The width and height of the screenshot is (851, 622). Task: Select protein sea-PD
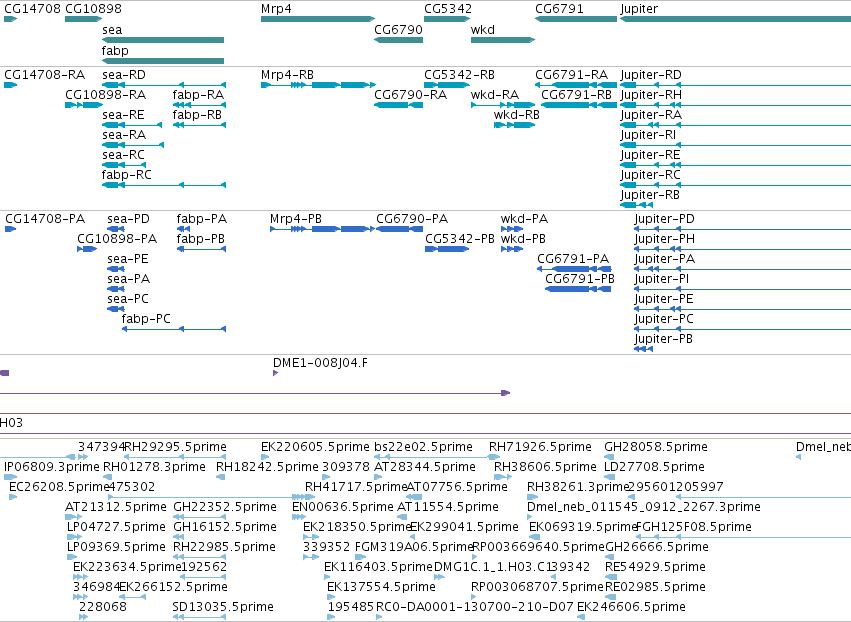(x=116, y=229)
